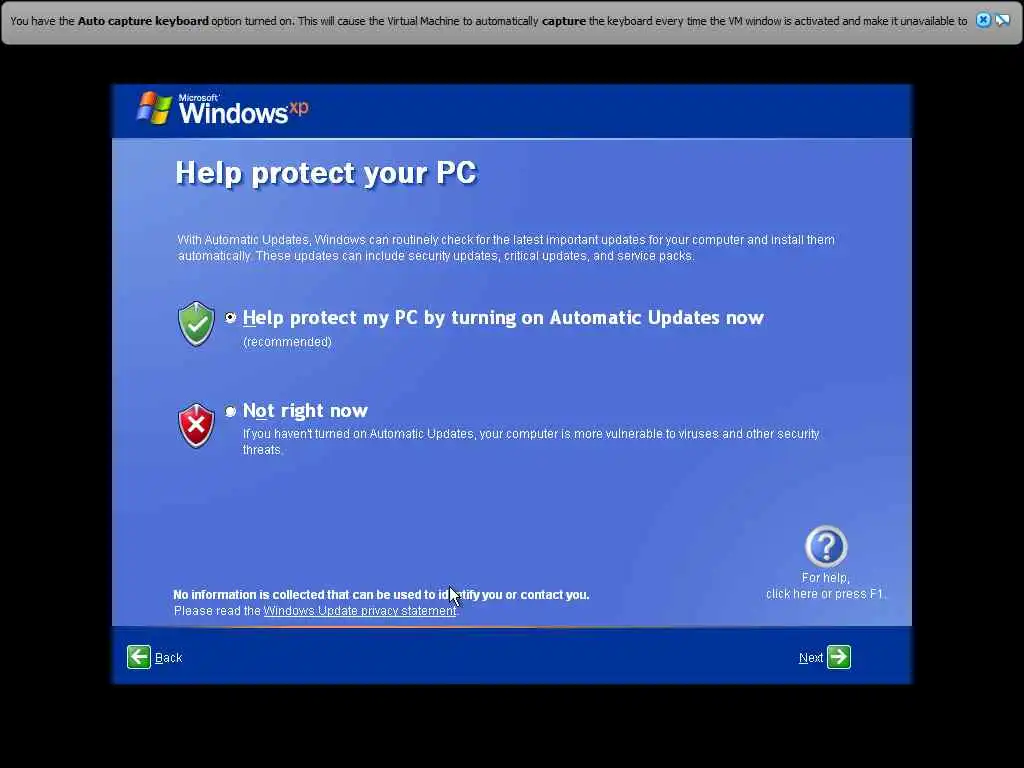The width and height of the screenshot is (1024, 768).
Task: Select the Not right now radio button
Action: click(x=231, y=411)
